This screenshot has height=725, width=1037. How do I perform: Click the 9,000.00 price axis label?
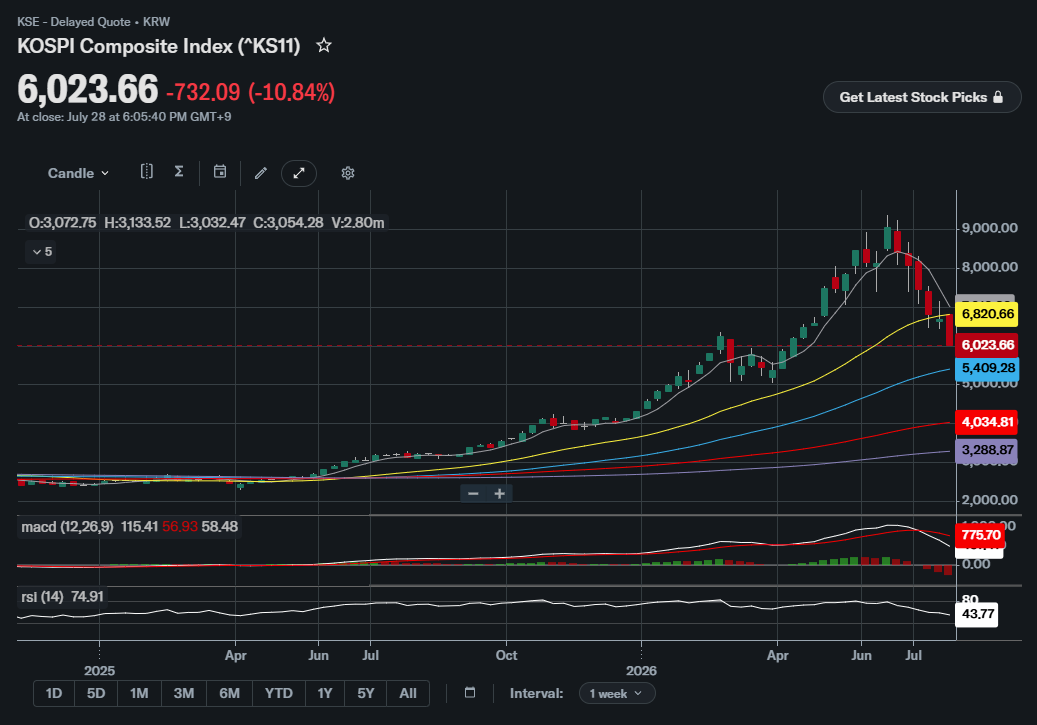point(990,228)
